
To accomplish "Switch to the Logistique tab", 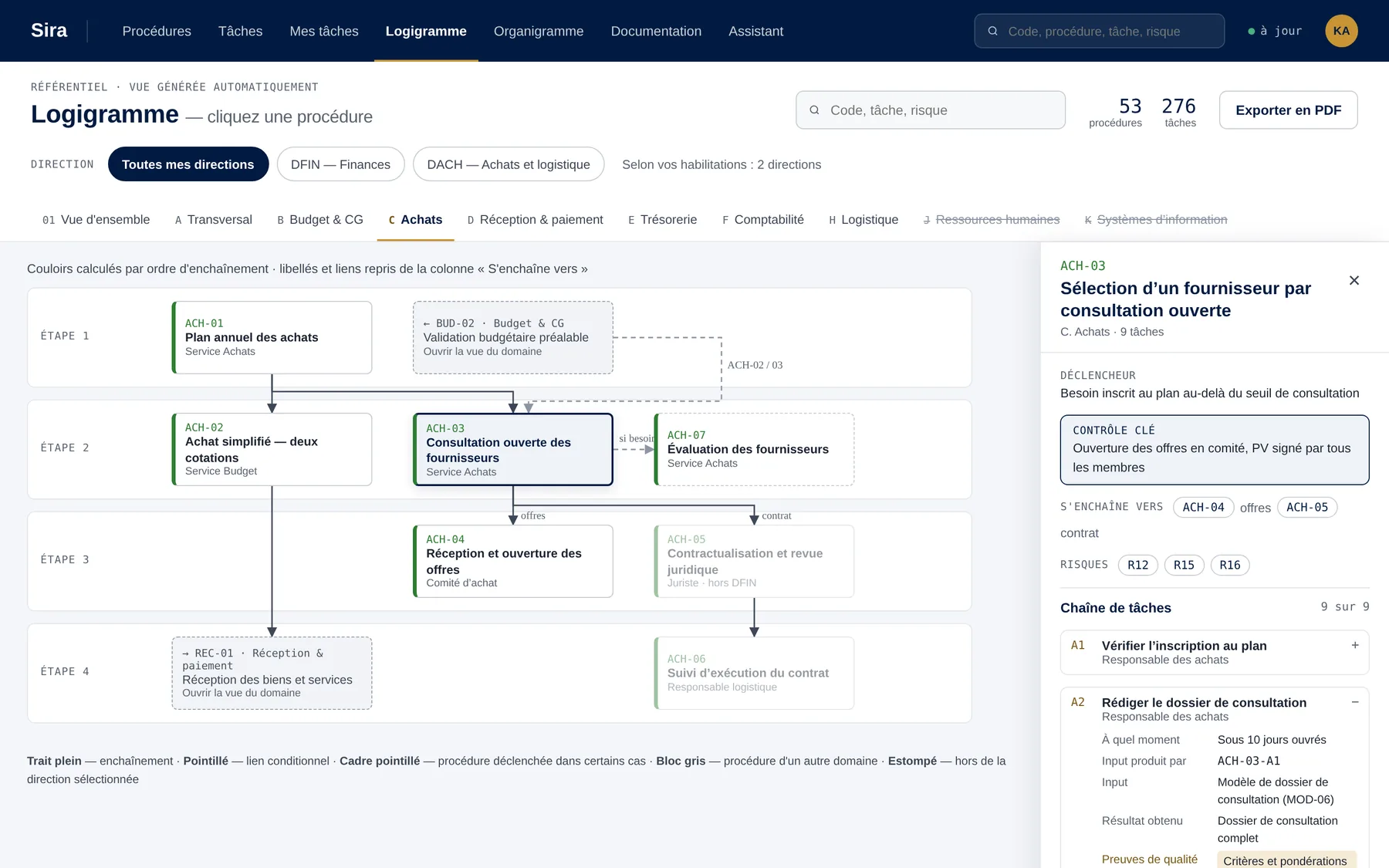I will (863, 220).
